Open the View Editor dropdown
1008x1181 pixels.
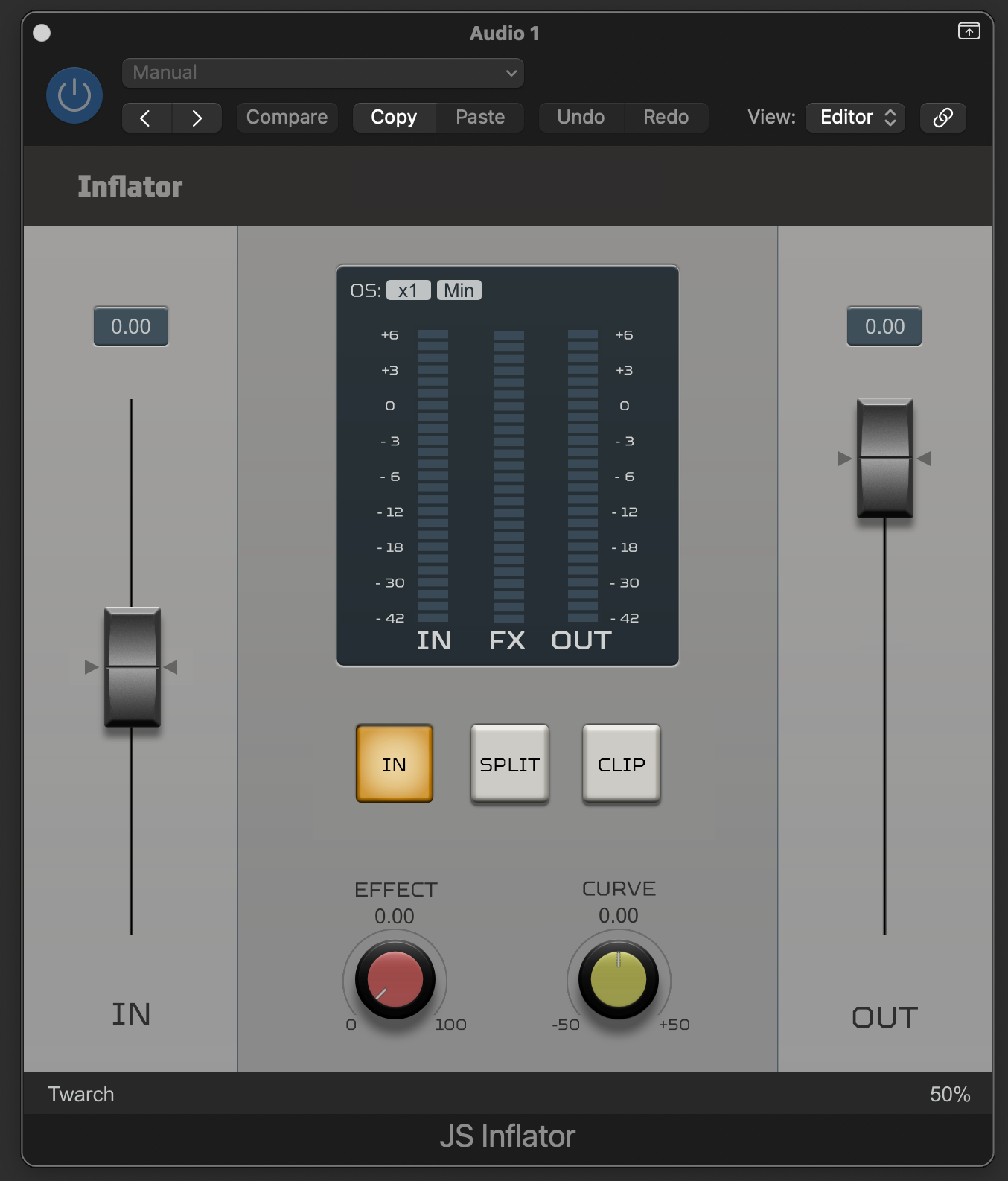coord(855,118)
